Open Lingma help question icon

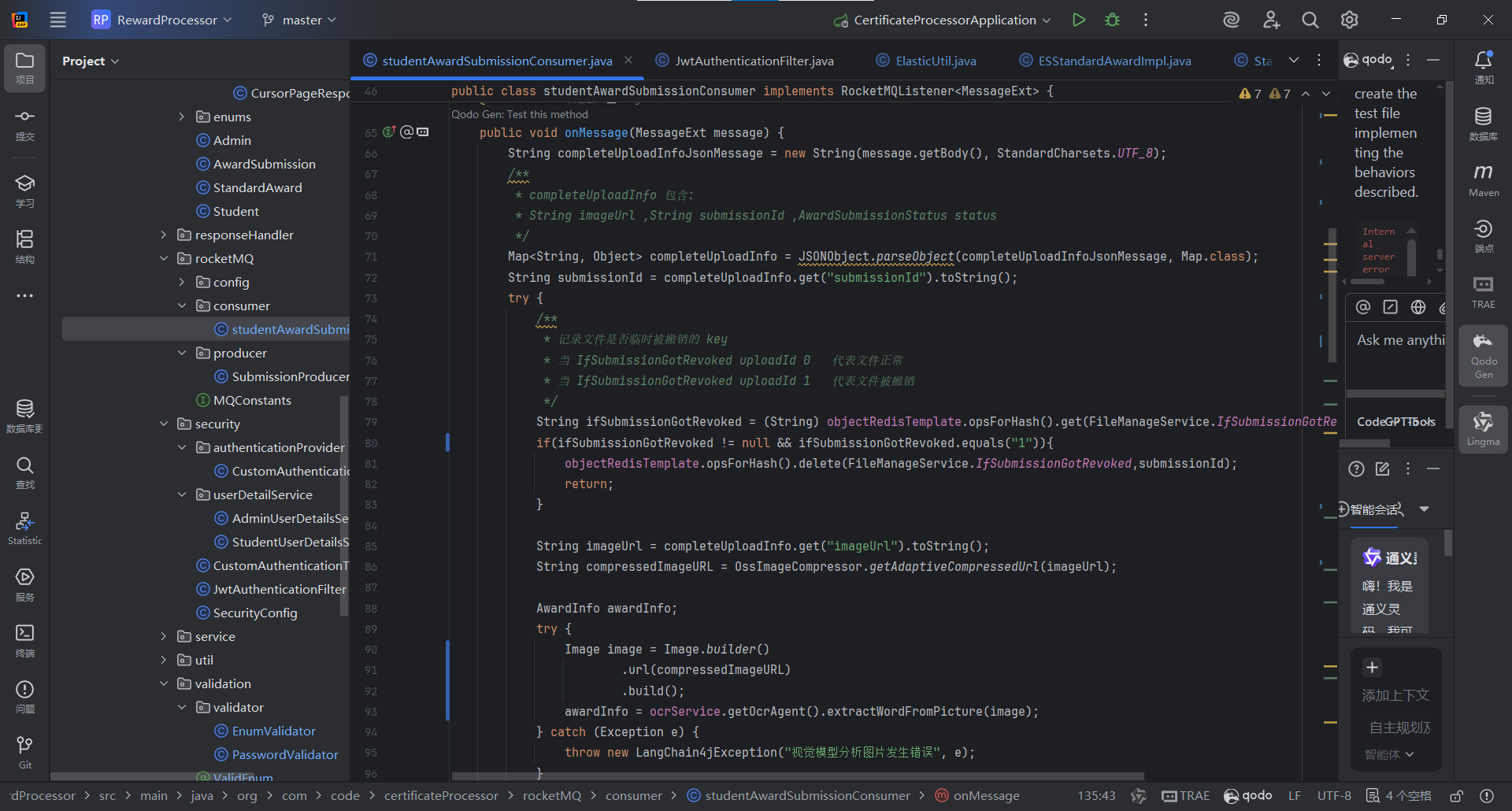pos(1356,469)
